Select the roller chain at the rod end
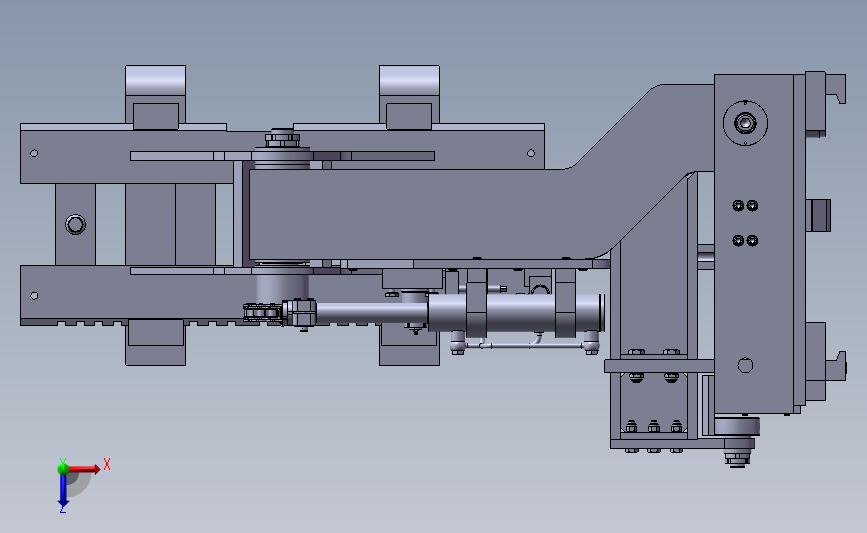This screenshot has height=533, width=867. click(x=263, y=313)
